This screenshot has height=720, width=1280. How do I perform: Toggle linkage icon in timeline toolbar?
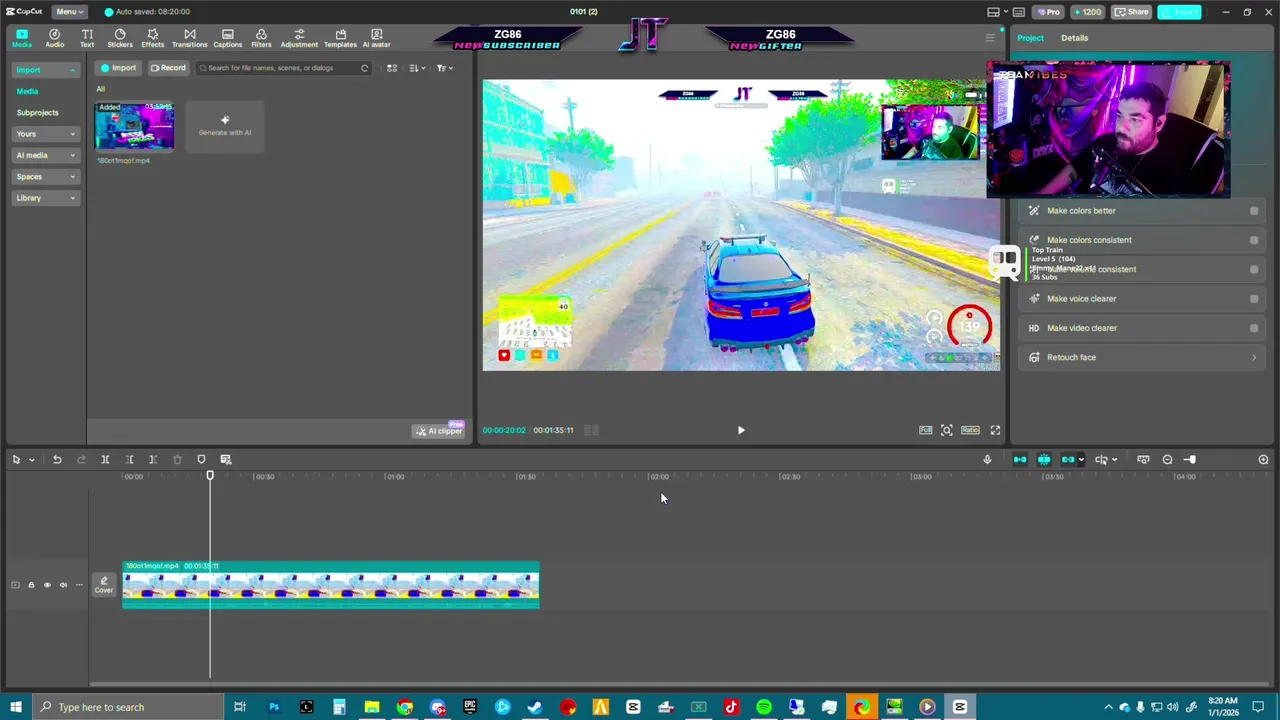pyautogui.click(x=1068, y=459)
